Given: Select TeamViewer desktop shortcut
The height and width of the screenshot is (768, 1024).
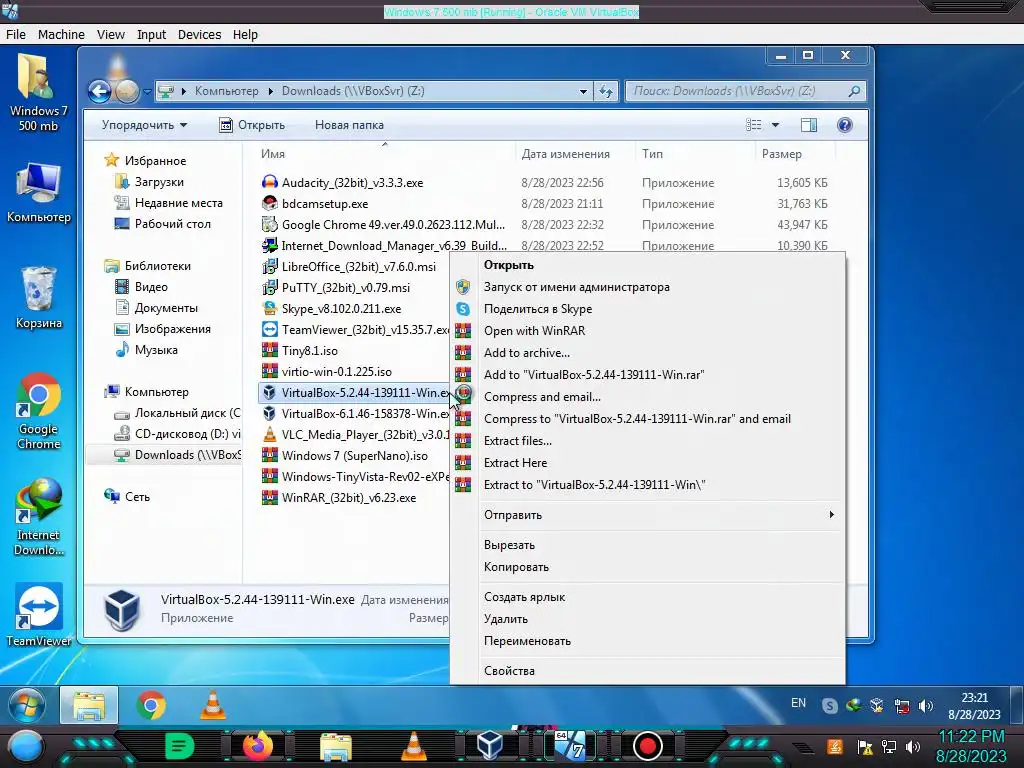Looking at the screenshot, I should pos(39,615).
